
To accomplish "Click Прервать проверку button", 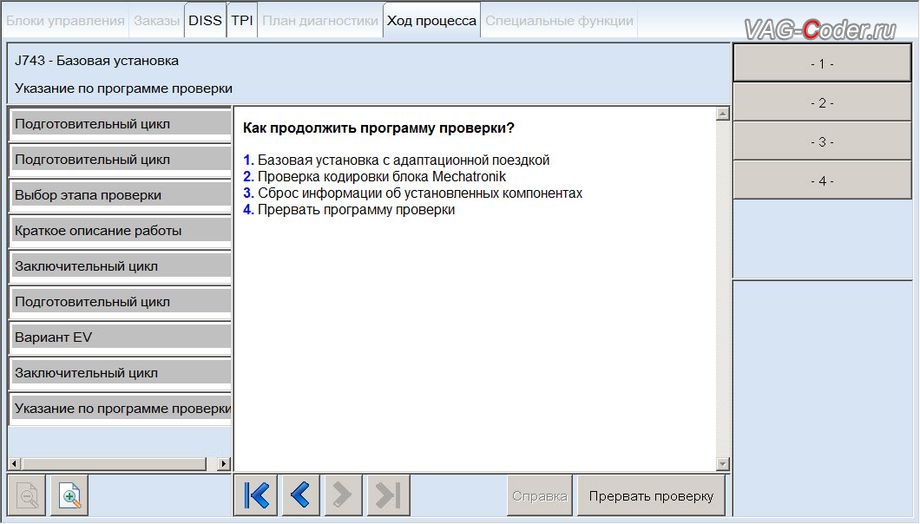I will pyautogui.click(x=651, y=496).
